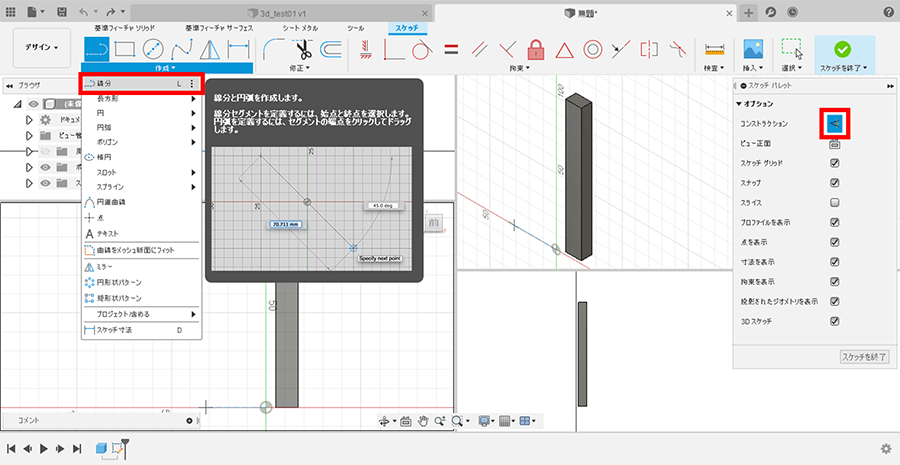The height and width of the screenshot is (465, 900).
Task: Enable the Slice checkbox
Action: click(835, 203)
